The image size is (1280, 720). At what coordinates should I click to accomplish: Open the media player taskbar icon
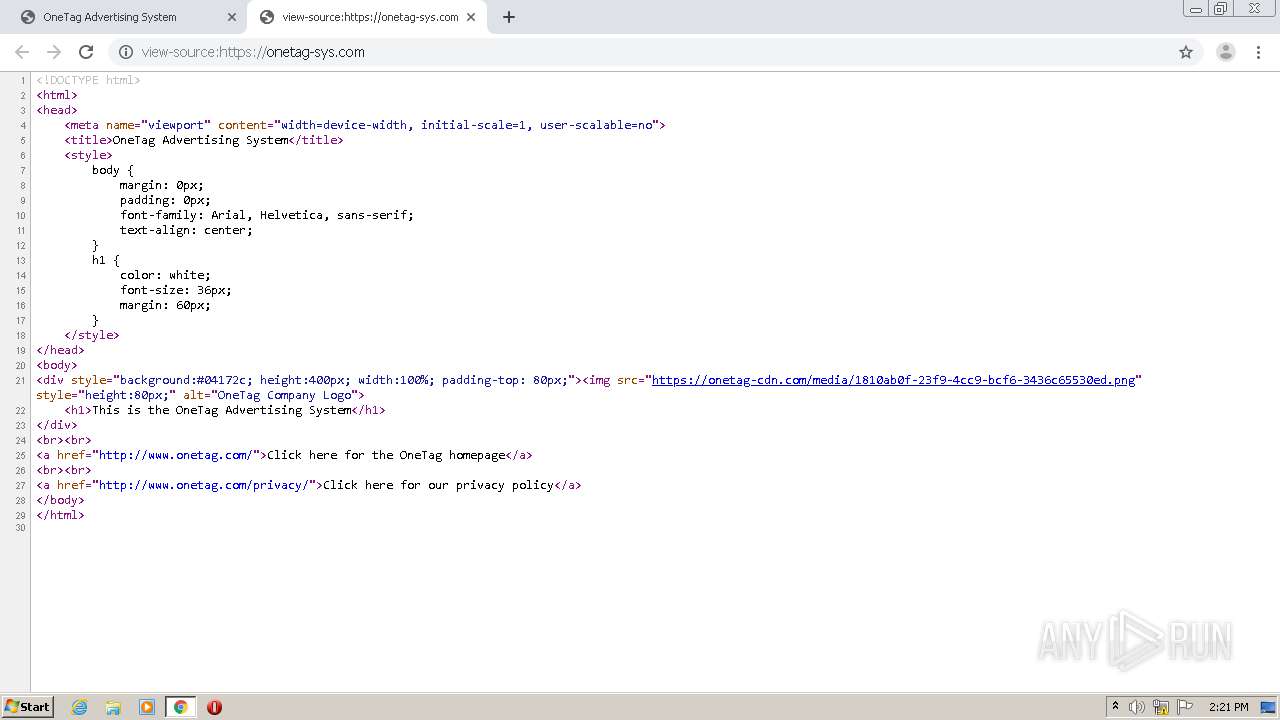pos(147,707)
